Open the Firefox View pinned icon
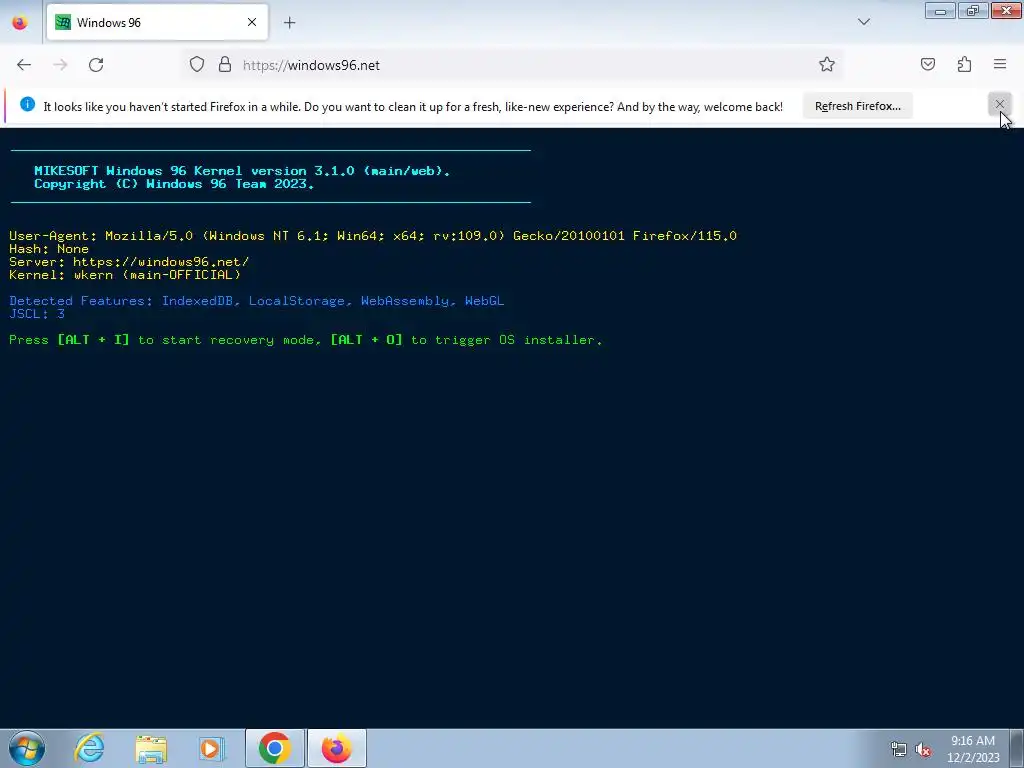Image resolution: width=1024 pixels, height=768 pixels. coord(20,23)
